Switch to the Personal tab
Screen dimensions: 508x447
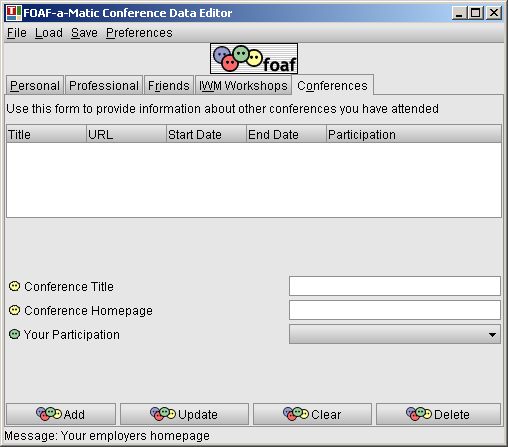[x=35, y=85]
